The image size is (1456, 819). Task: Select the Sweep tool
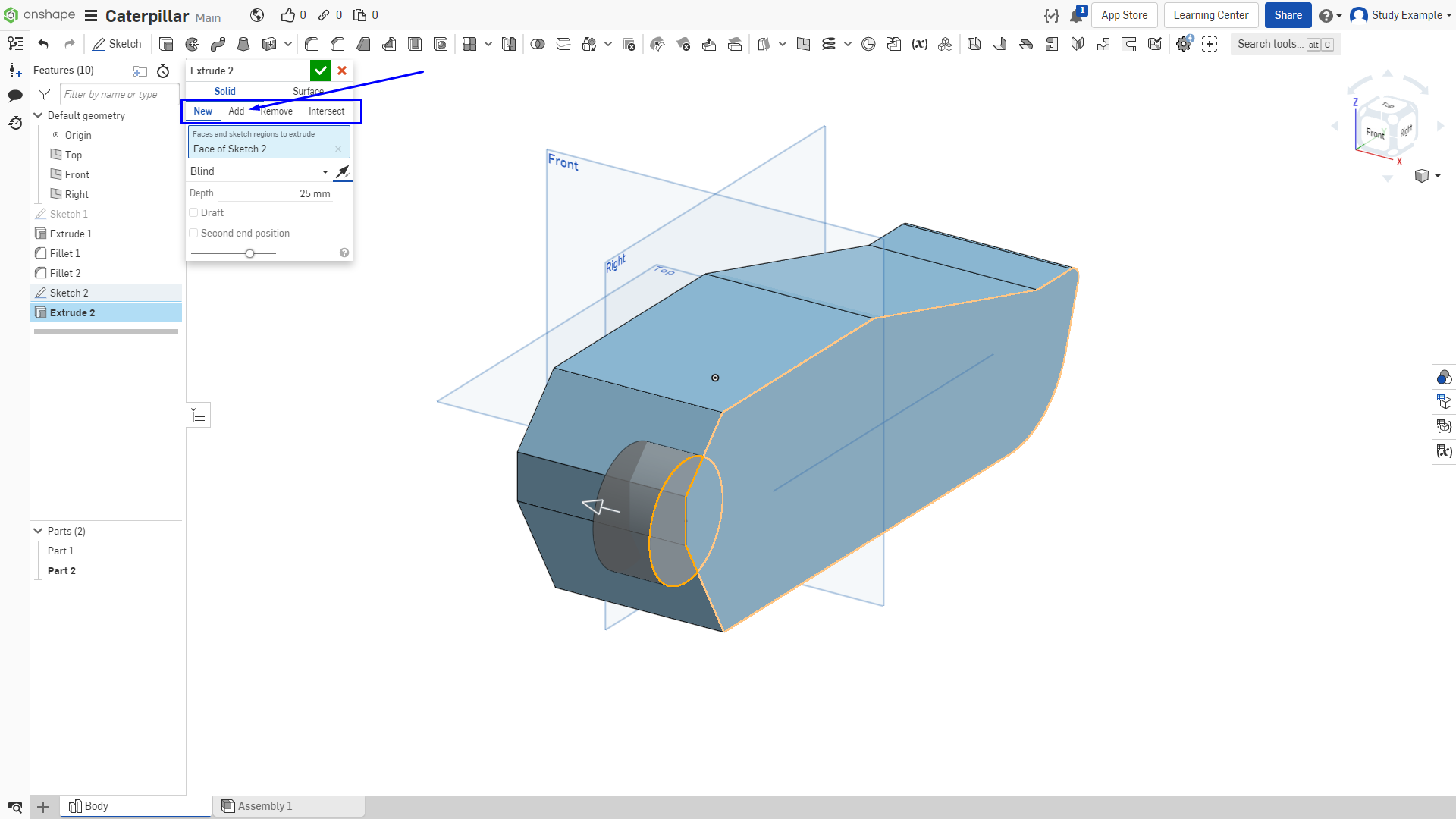[218, 44]
